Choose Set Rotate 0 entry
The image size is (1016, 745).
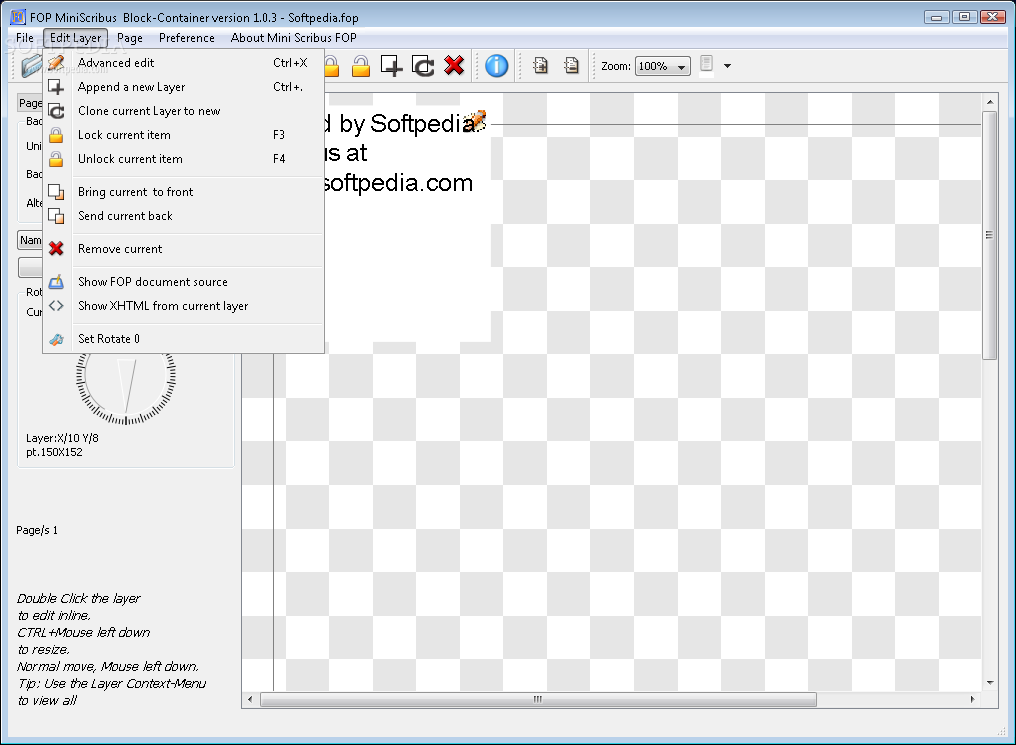click(x=183, y=339)
